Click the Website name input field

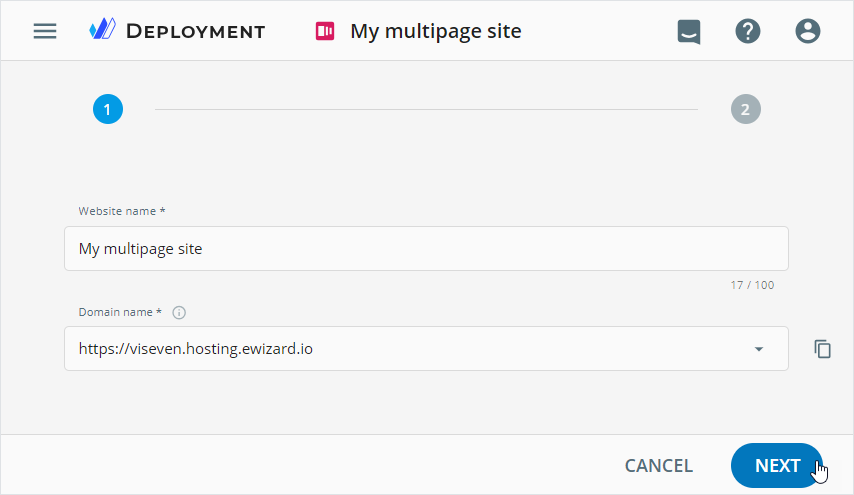pyautogui.click(x=426, y=248)
